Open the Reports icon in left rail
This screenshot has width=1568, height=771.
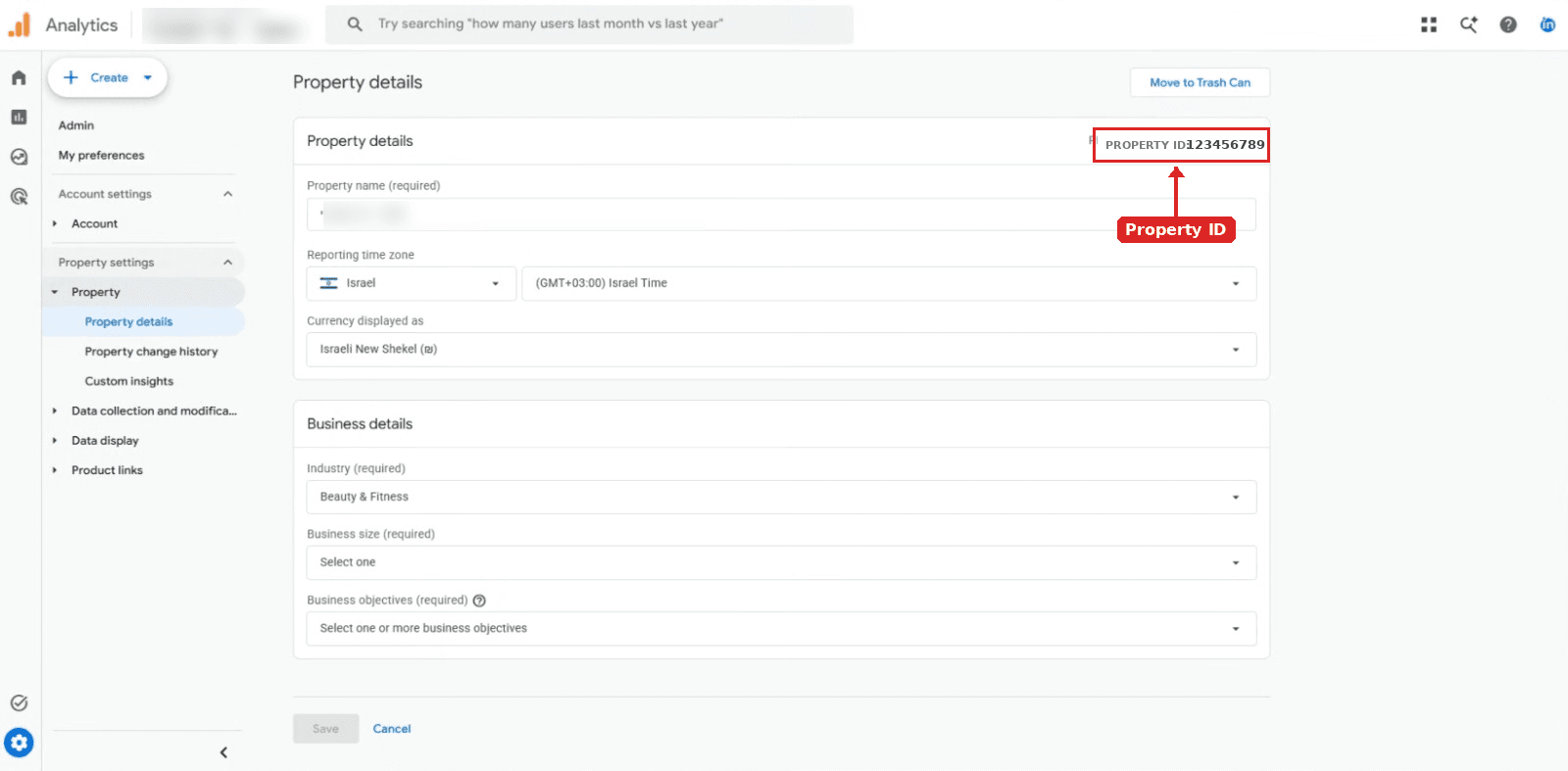(x=19, y=117)
